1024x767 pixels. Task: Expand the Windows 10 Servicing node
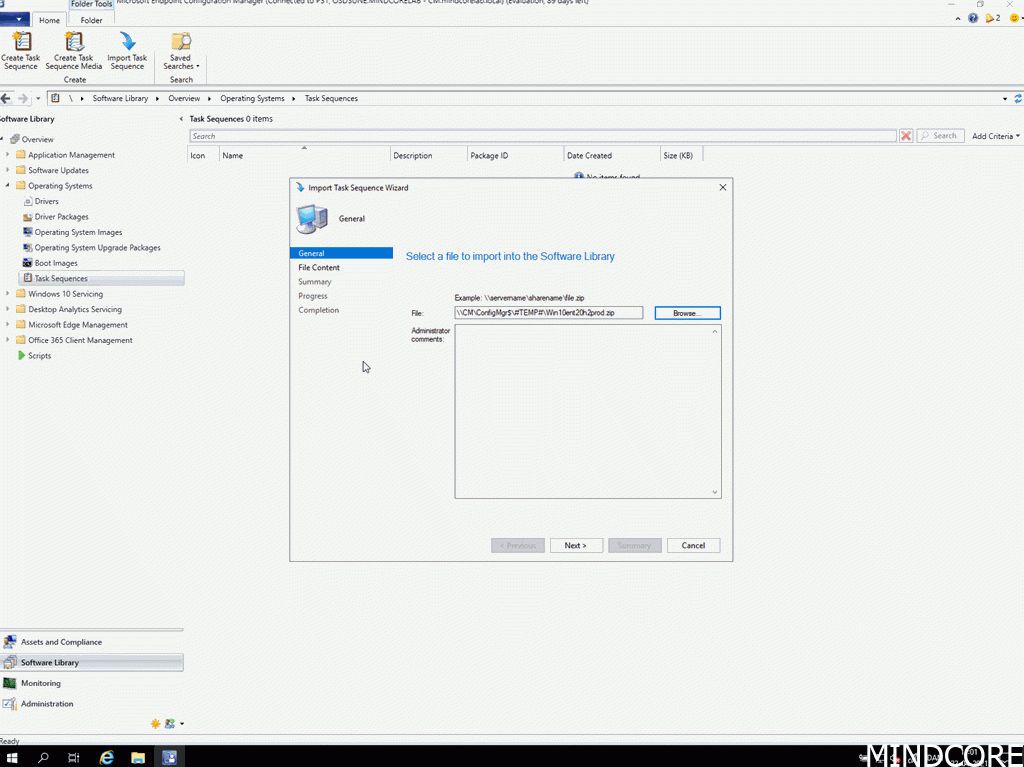8,294
